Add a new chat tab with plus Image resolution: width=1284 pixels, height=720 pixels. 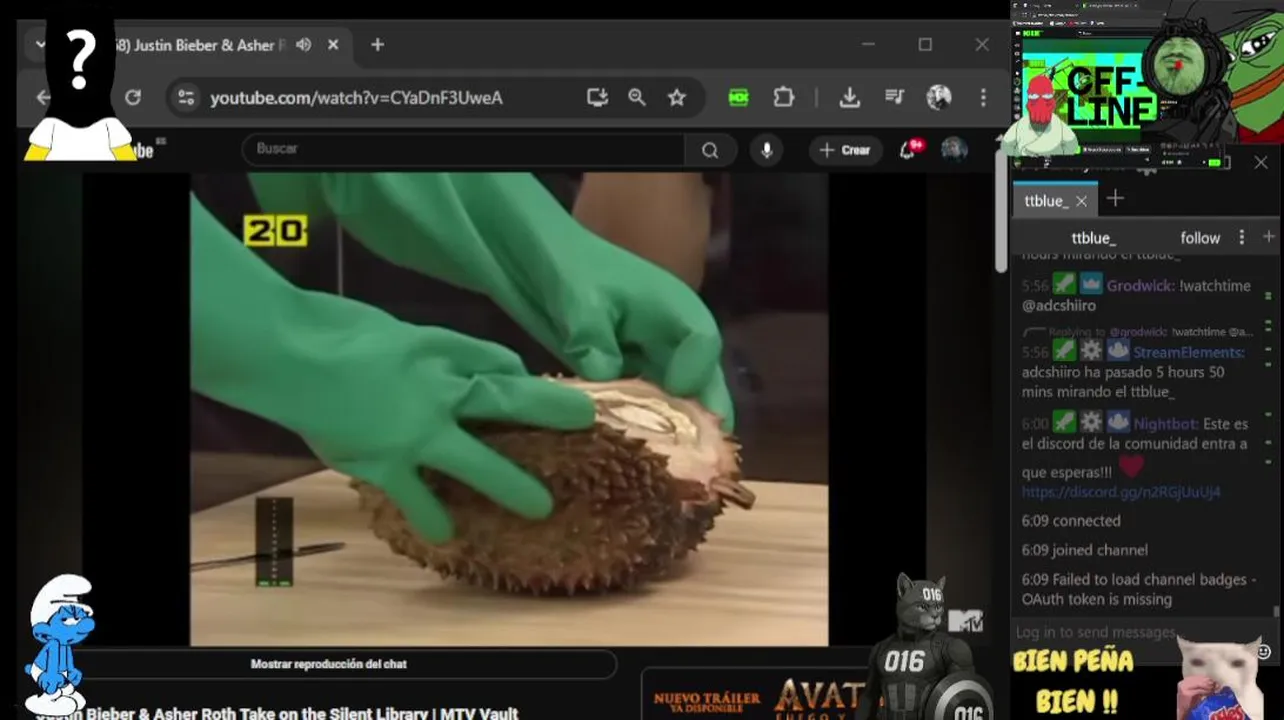coord(1115,199)
